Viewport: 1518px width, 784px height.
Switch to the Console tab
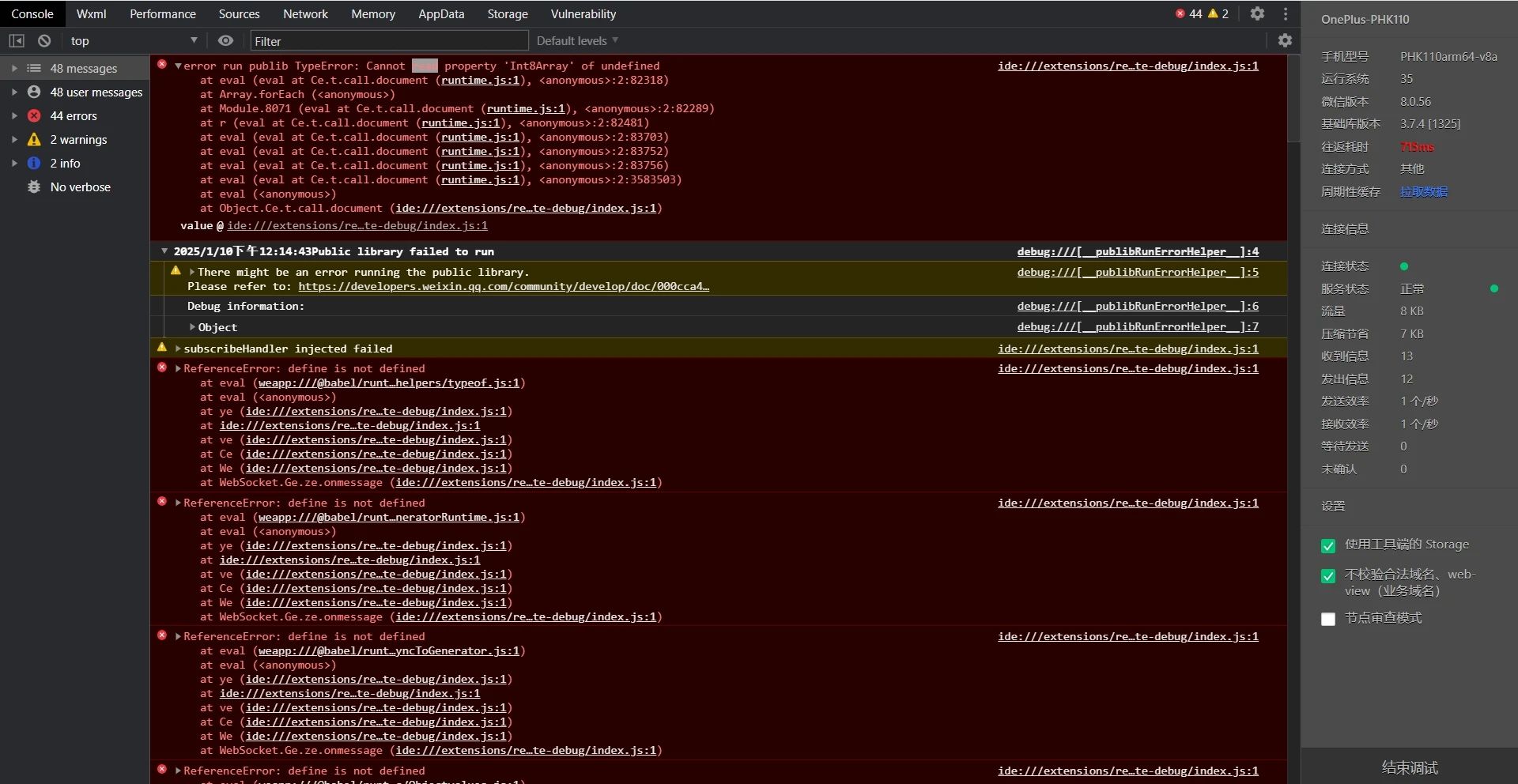pyautogui.click(x=32, y=13)
